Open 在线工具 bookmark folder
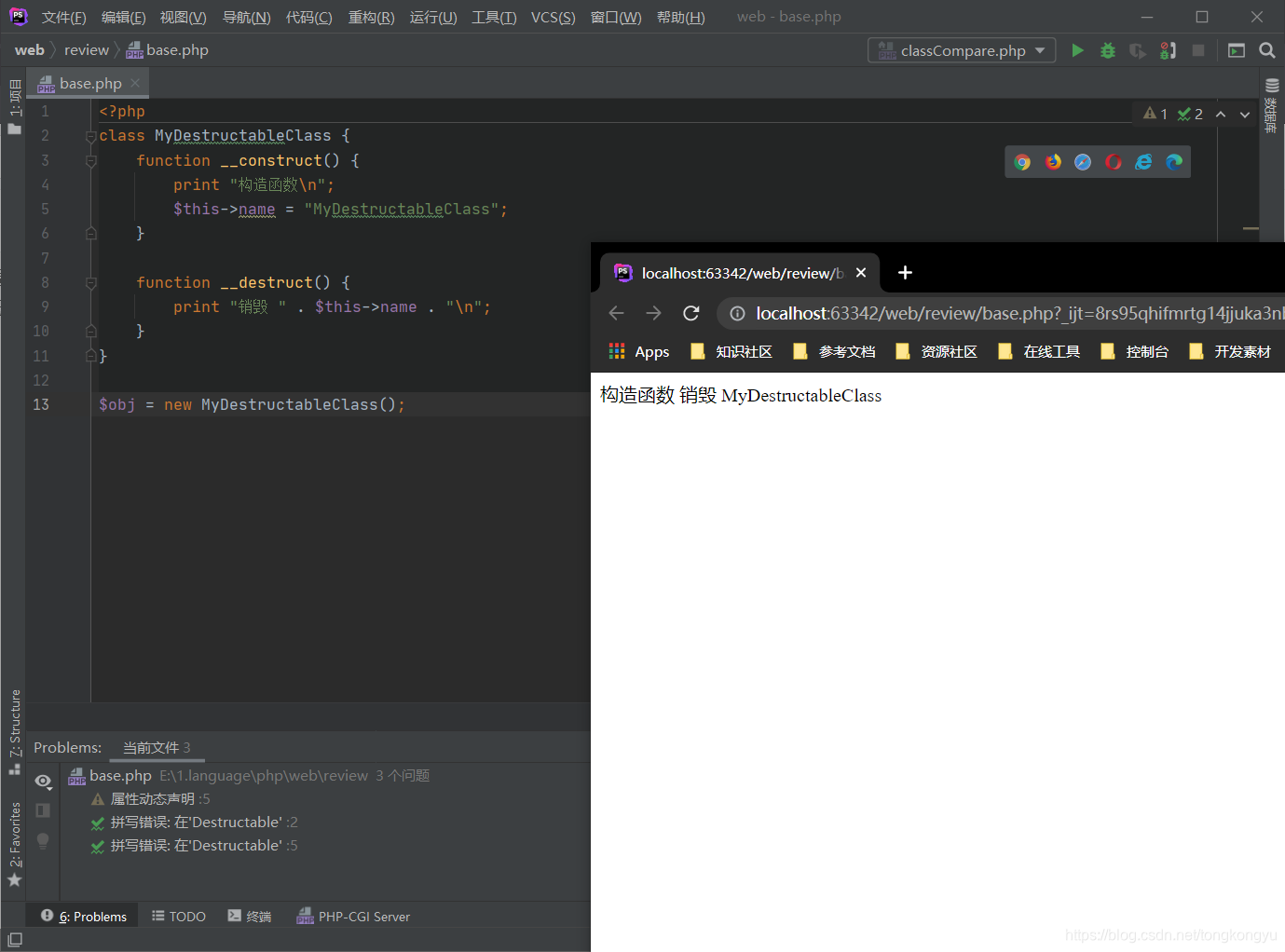1285x952 pixels. point(1039,351)
